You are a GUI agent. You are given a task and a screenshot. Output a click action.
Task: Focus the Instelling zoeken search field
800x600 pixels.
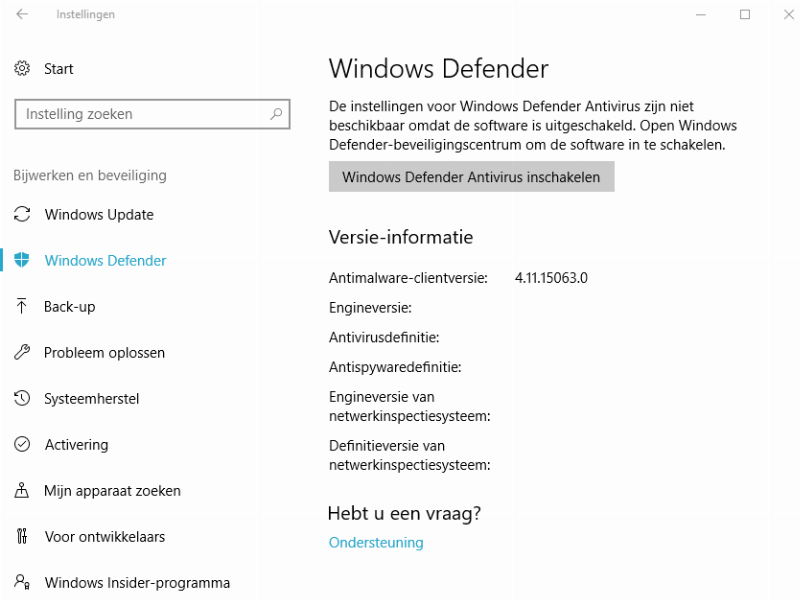point(140,114)
